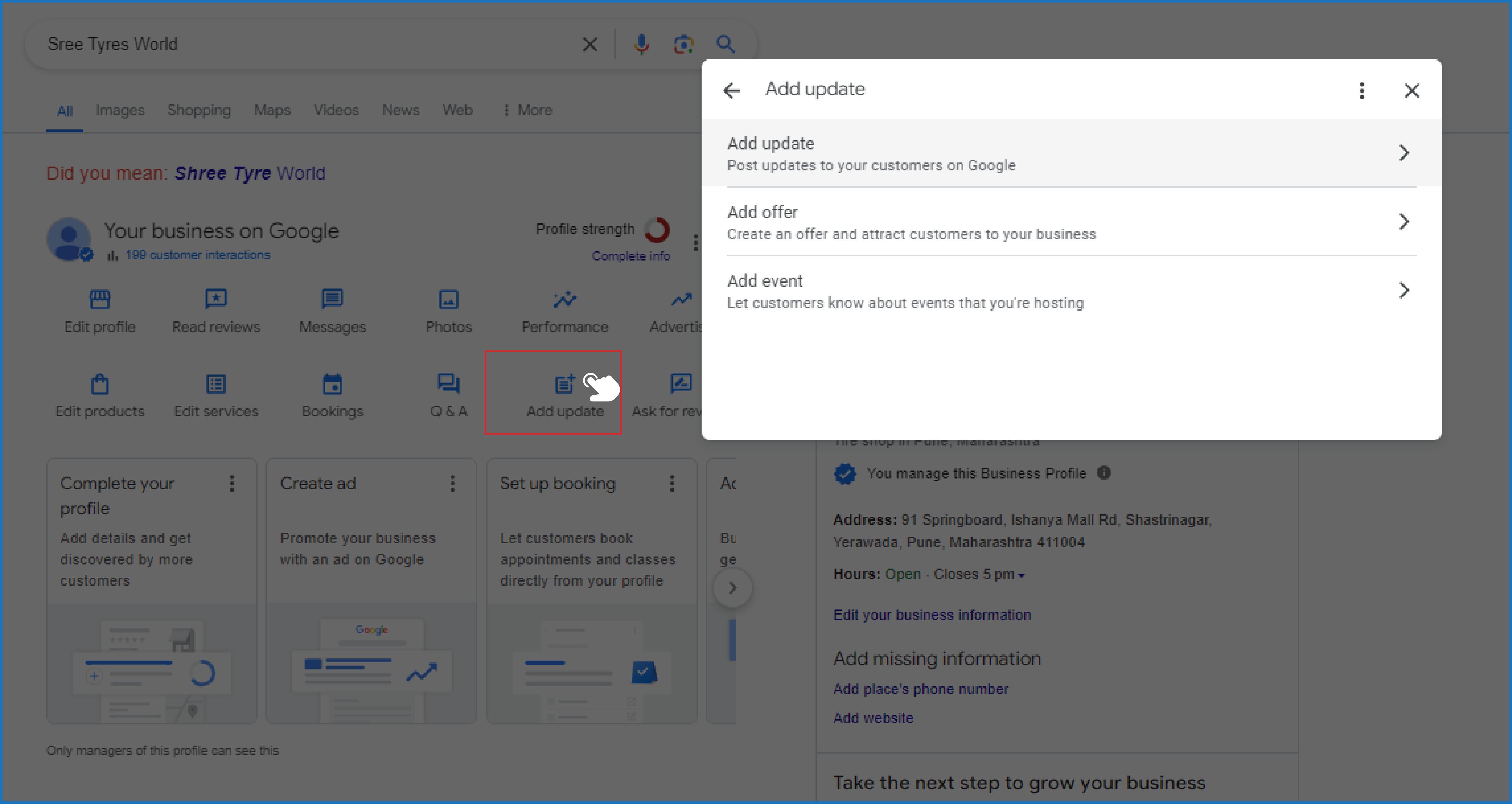This screenshot has width=1512, height=804.
Task: Click 'You manage this Business Profile' text
Action: [x=977, y=473]
